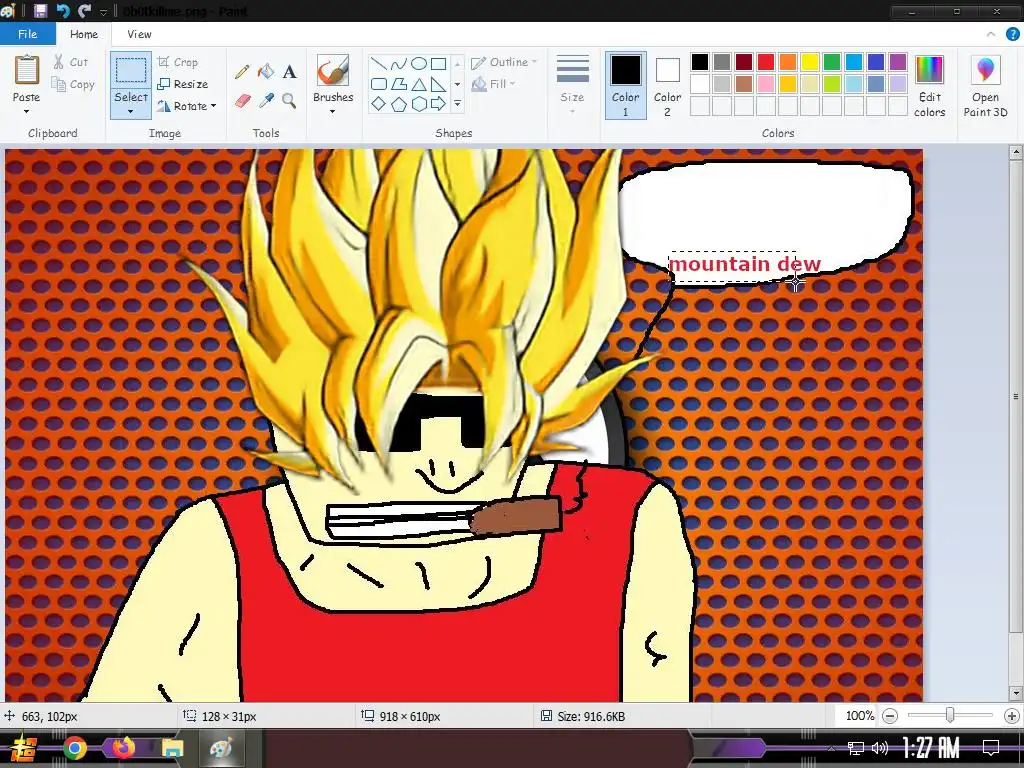Activate Color 1 foreground selector
The height and width of the screenshot is (768, 1024).
click(x=626, y=86)
